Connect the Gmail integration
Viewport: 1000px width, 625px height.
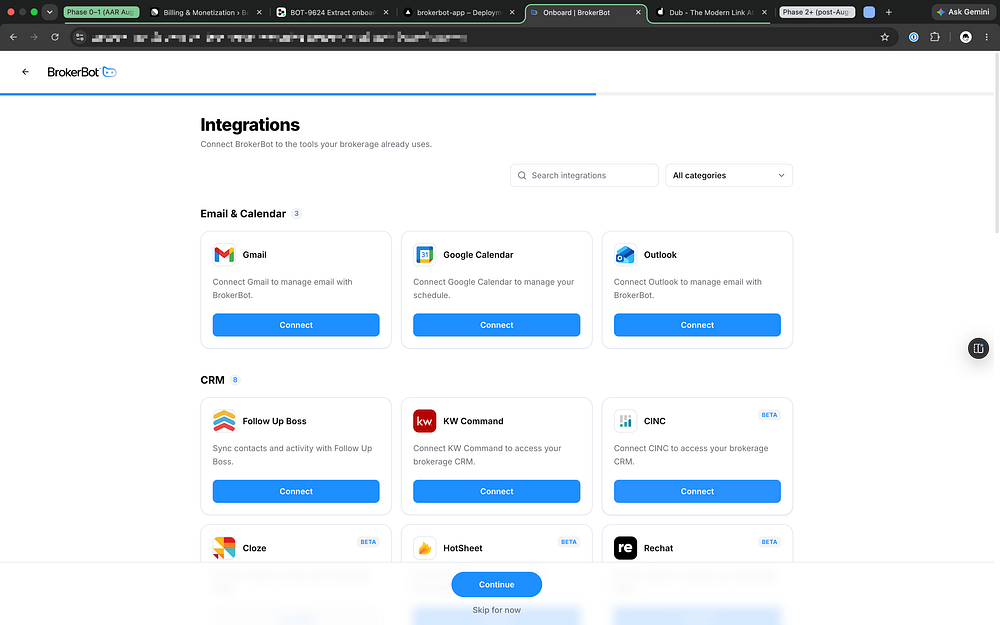pos(296,325)
